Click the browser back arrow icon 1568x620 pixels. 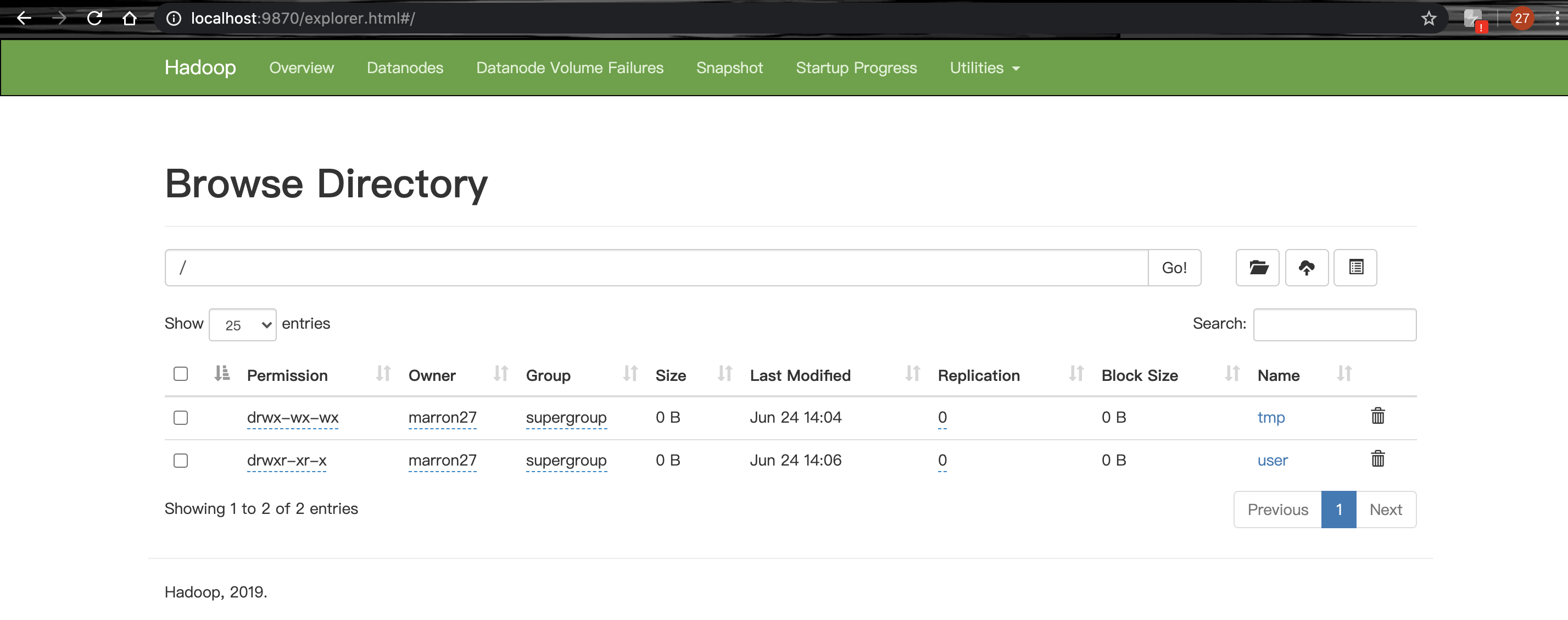pos(23,18)
